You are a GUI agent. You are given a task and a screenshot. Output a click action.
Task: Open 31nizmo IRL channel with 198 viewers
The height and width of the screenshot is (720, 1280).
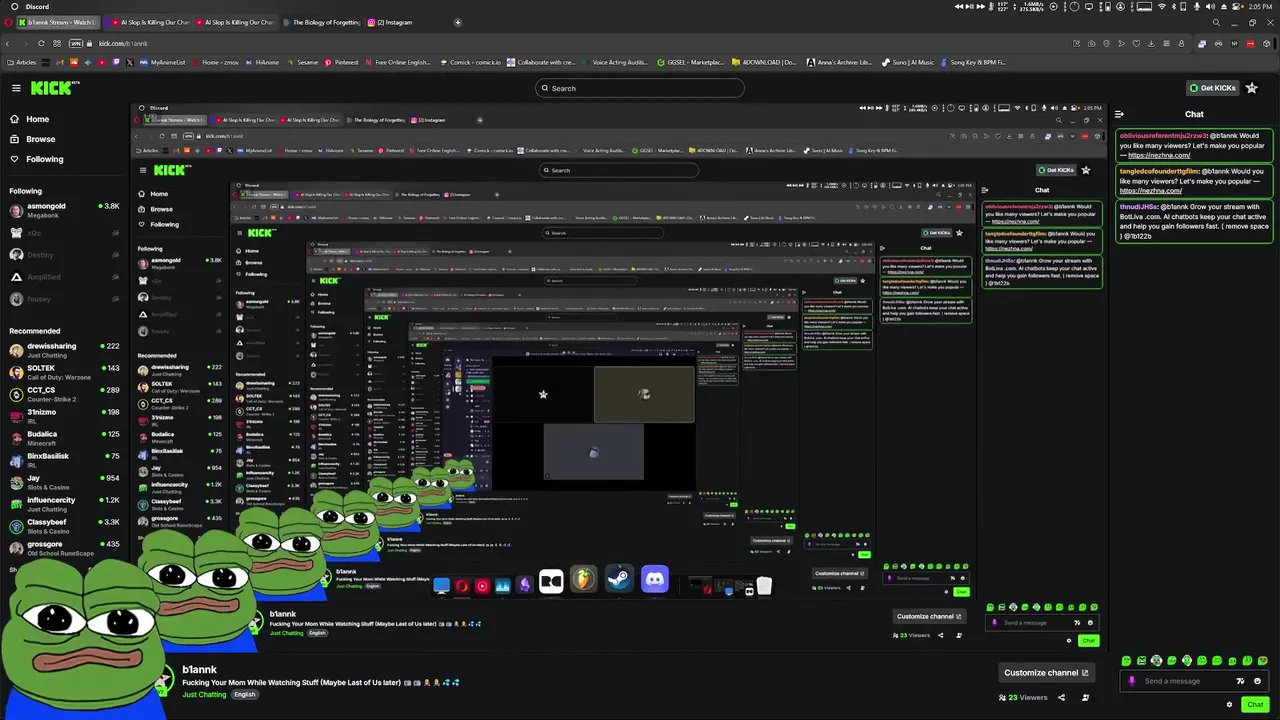point(65,416)
